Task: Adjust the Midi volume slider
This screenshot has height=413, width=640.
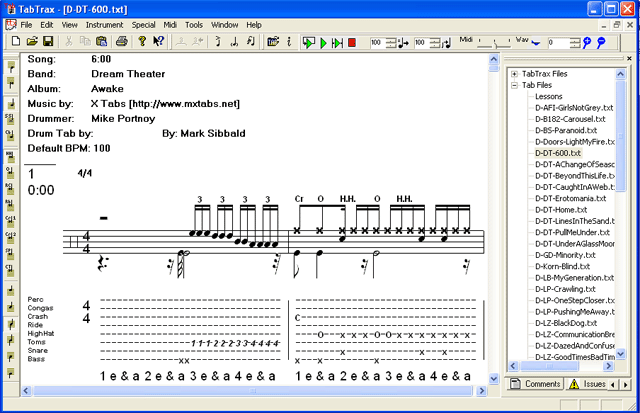Action: pos(494,42)
